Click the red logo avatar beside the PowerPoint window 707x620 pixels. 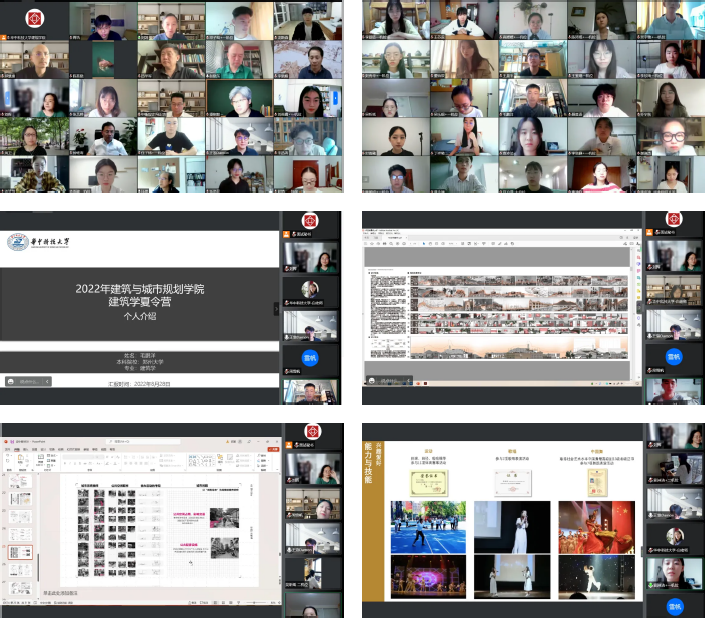(311, 433)
